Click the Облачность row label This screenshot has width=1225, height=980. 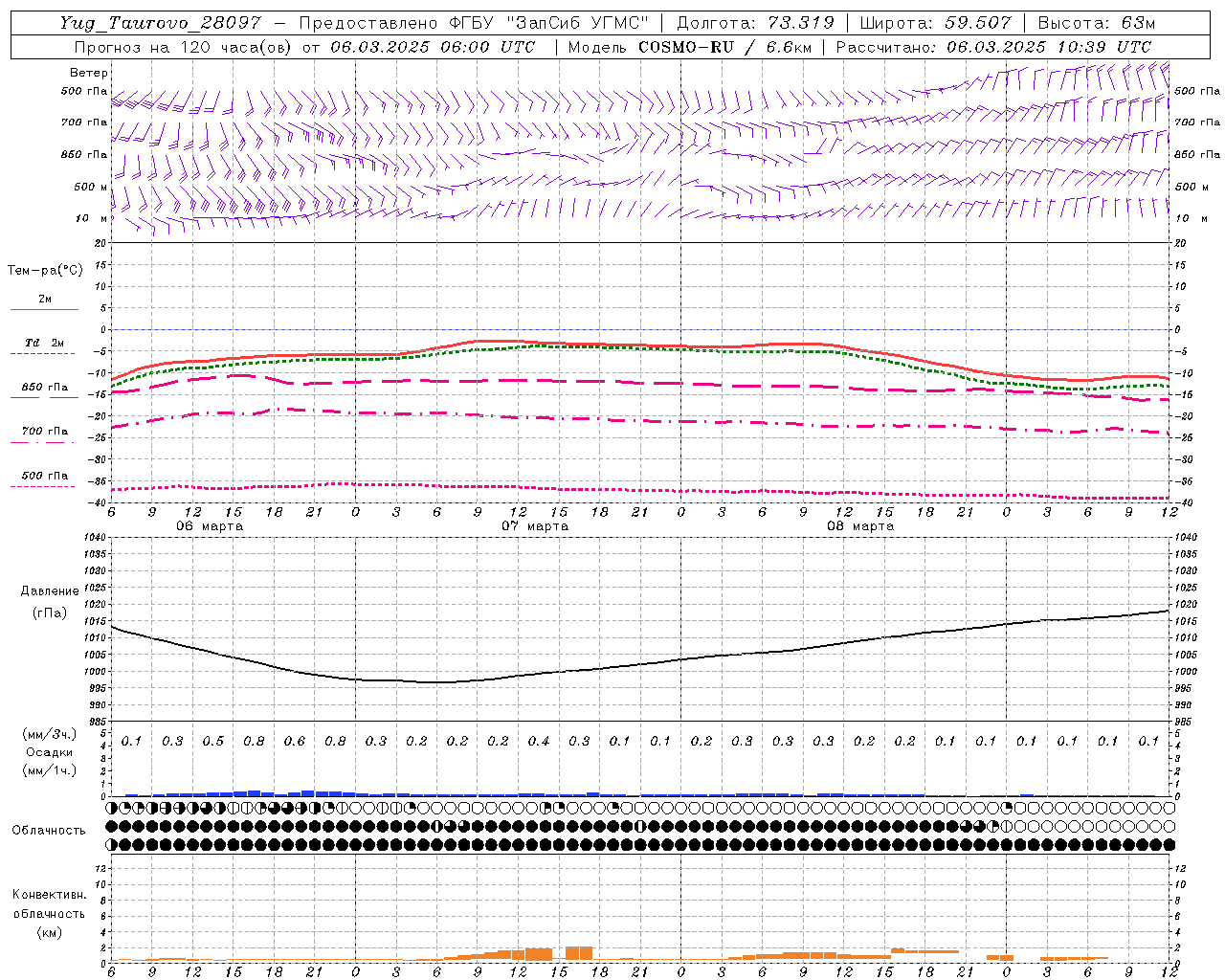(49, 831)
